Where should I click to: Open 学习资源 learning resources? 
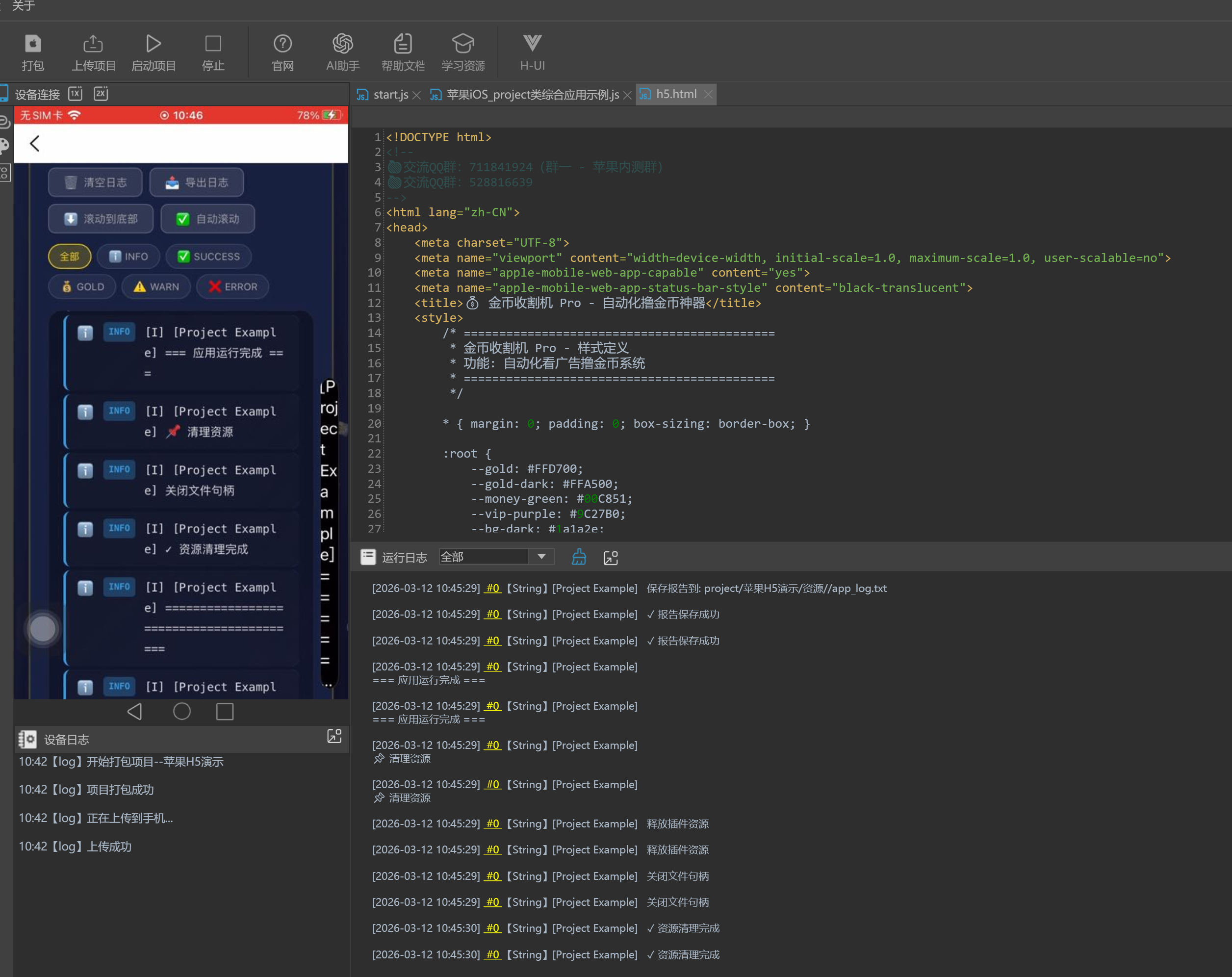tap(463, 44)
